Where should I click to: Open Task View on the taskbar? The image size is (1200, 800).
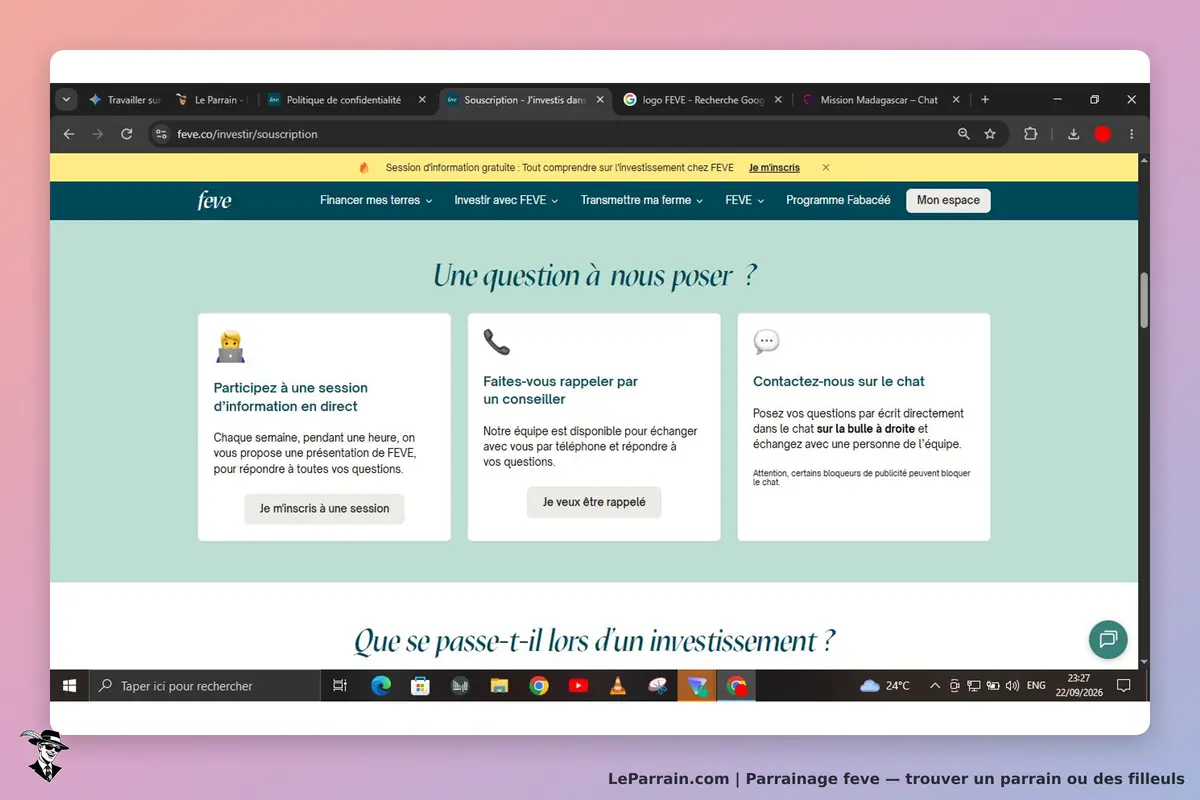[x=340, y=686]
